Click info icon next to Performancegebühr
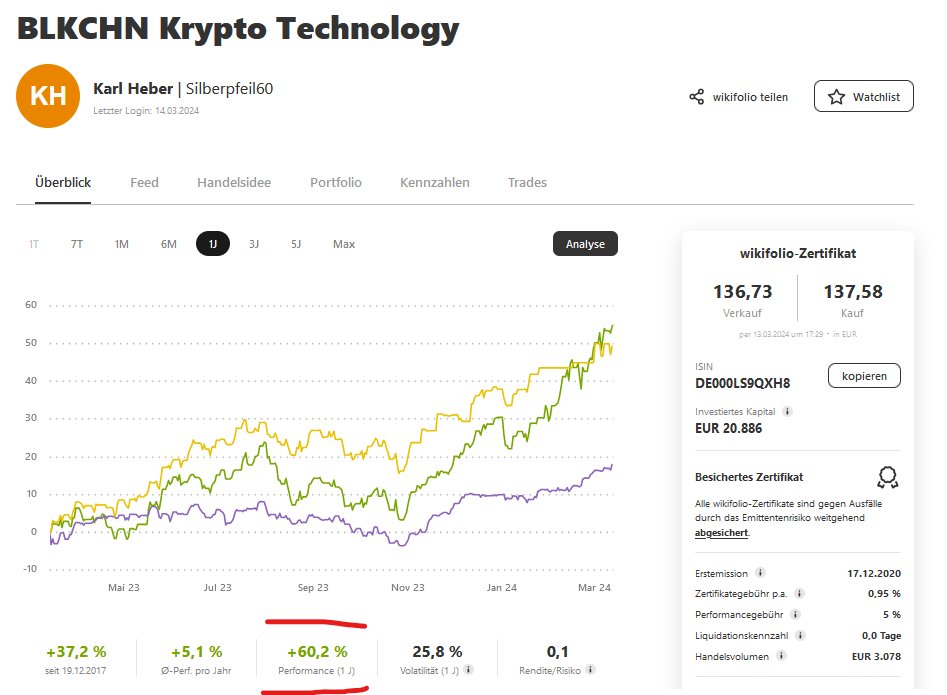Screen dimensions: 947x695 (x=795, y=614)
